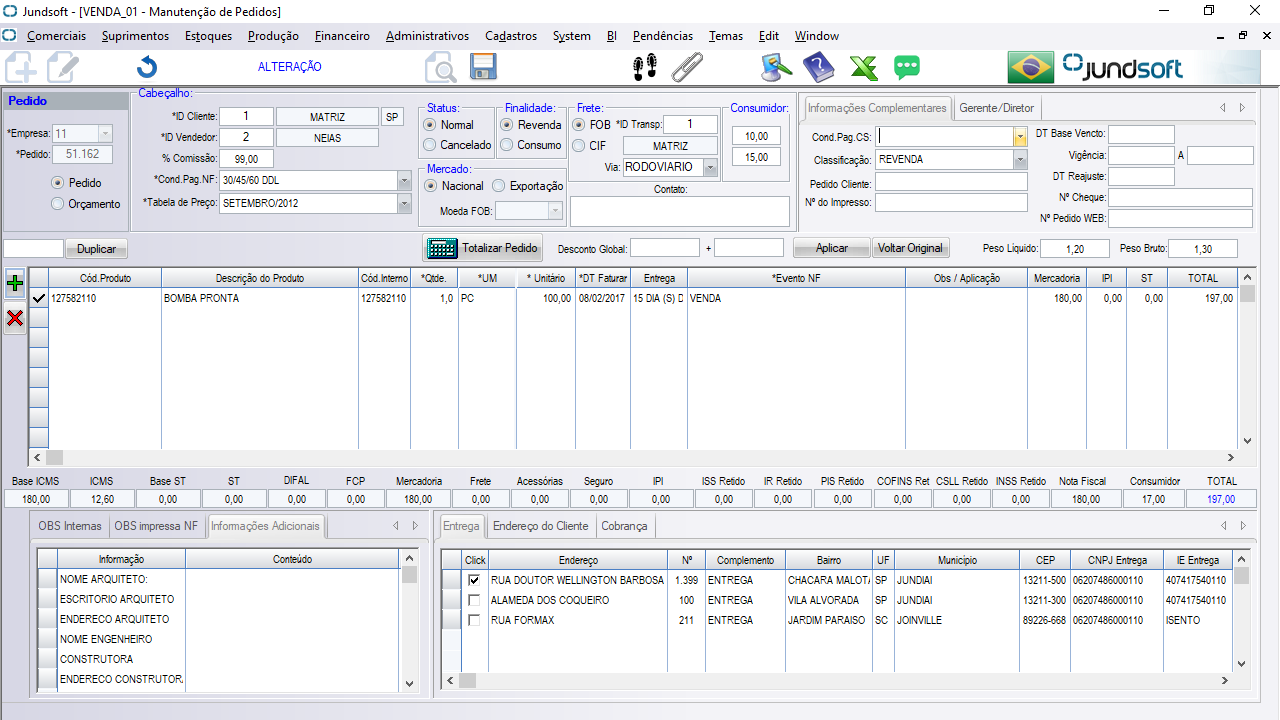
Task: Open the Tabela de Preço dropdown
Action: (404, 203)
